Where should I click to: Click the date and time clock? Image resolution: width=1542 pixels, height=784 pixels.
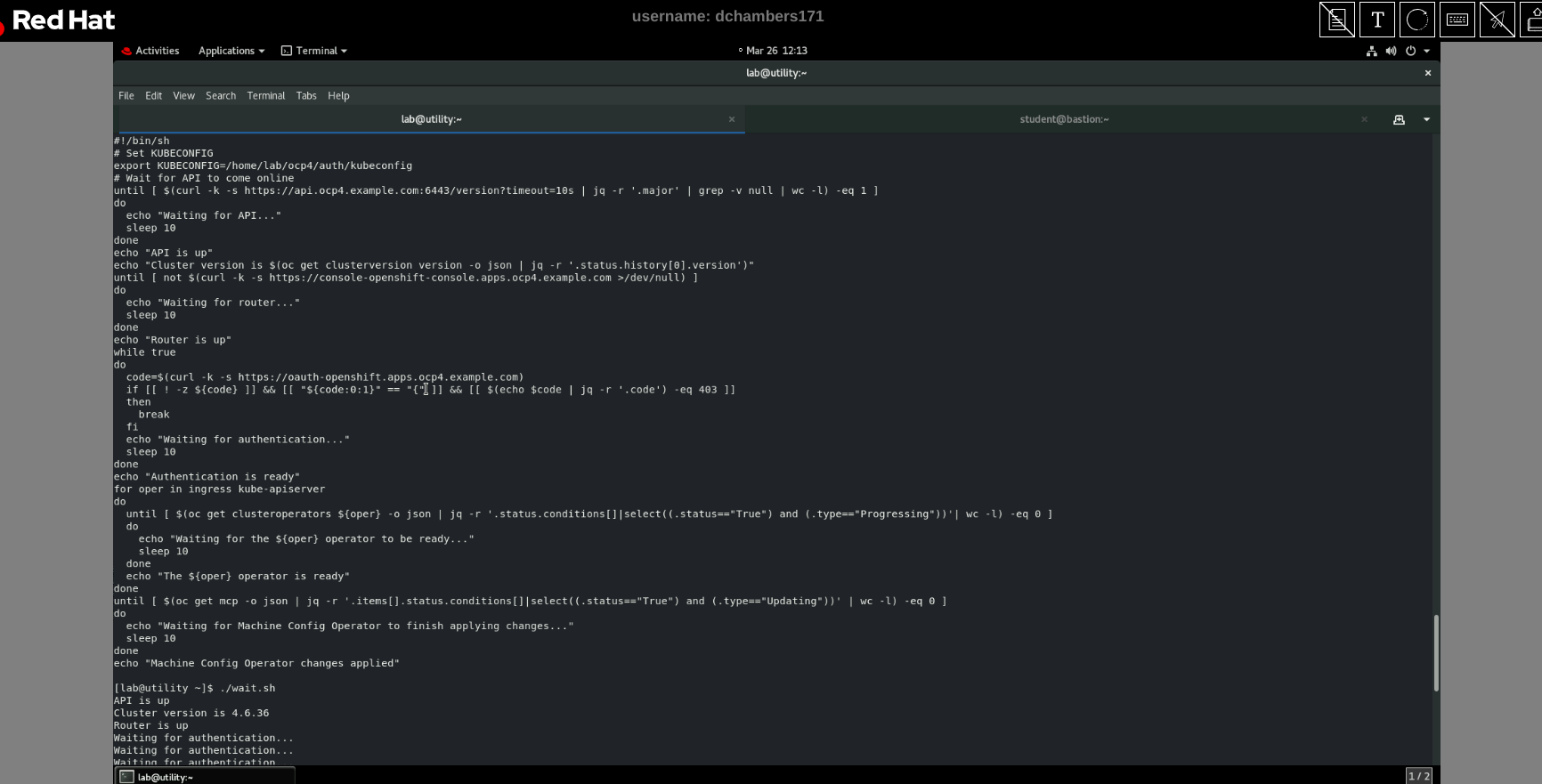[x=776, y=51]
